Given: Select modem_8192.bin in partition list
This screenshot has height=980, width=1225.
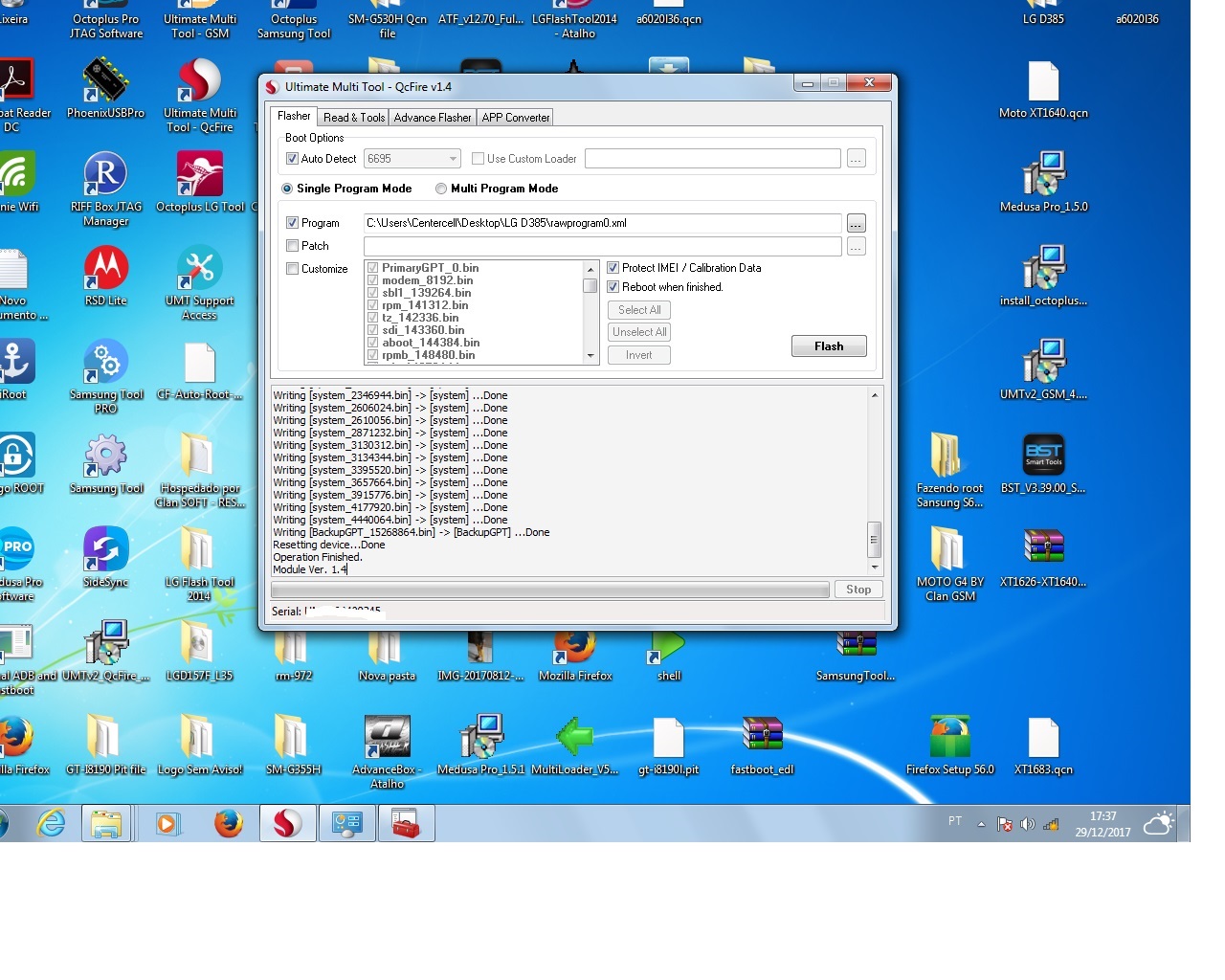Looking at the screenshot, I should tap(427, 280).
